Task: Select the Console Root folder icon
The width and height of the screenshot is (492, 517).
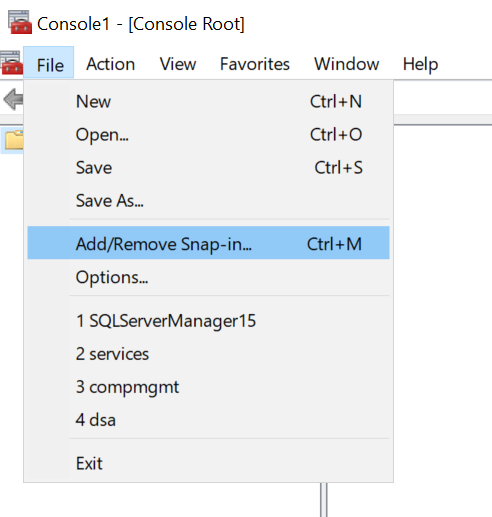Action: tap(14, 140)
